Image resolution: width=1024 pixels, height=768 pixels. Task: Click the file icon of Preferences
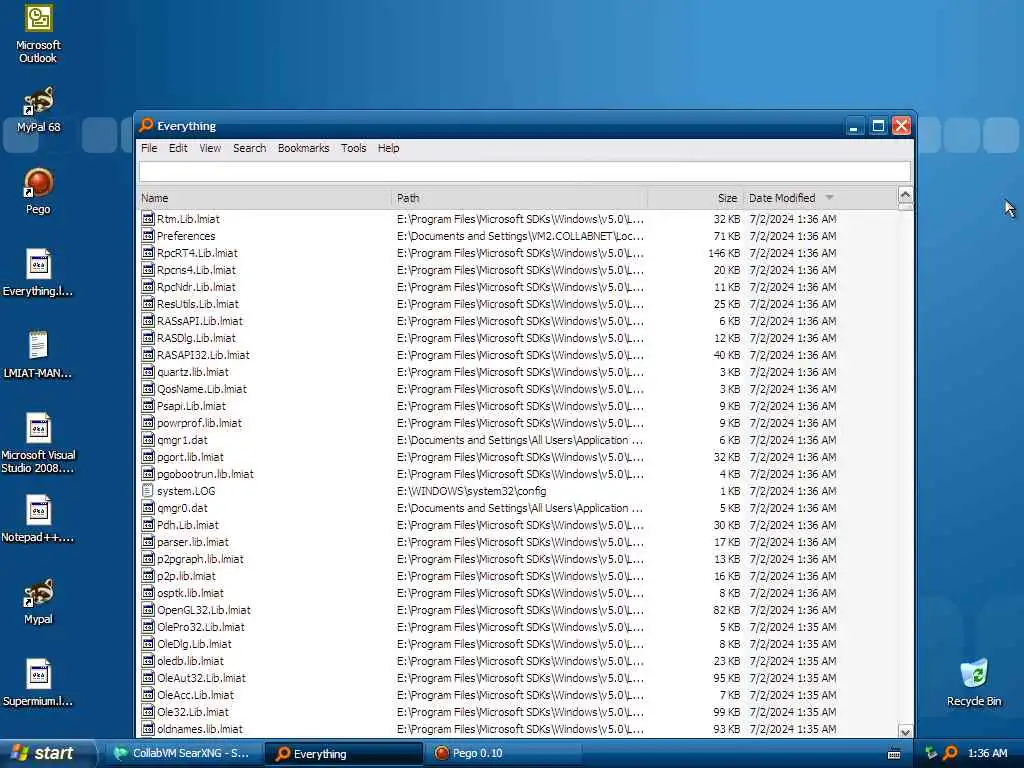(x=148, y=236)
